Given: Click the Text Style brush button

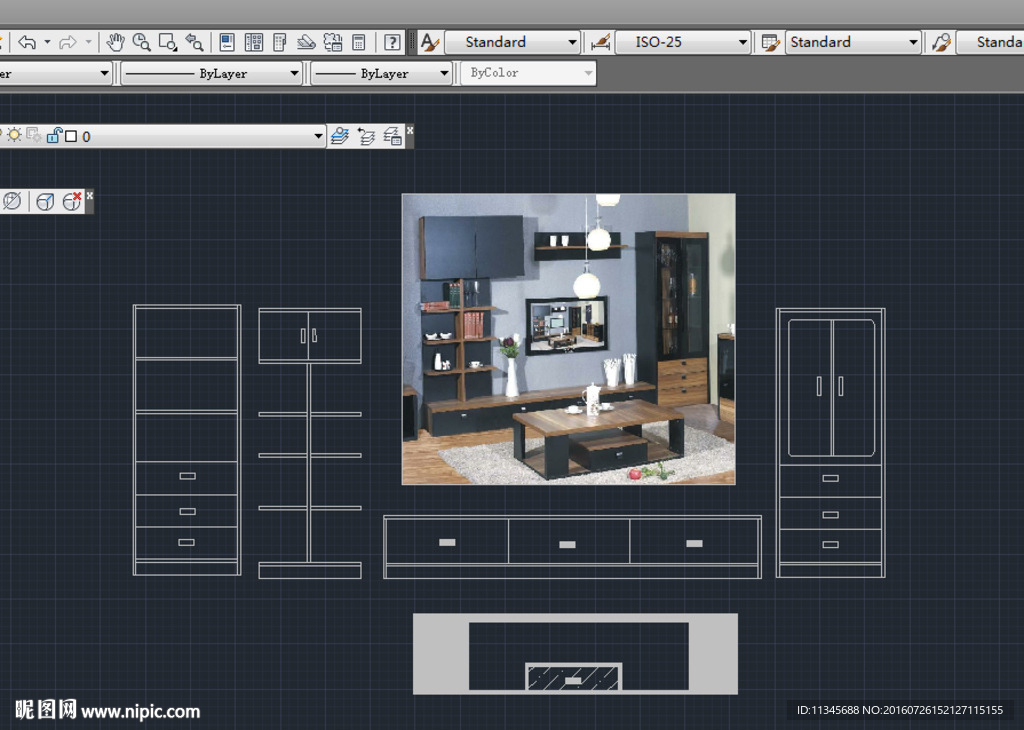Looking at the screenshot, I should coord(430,42).
